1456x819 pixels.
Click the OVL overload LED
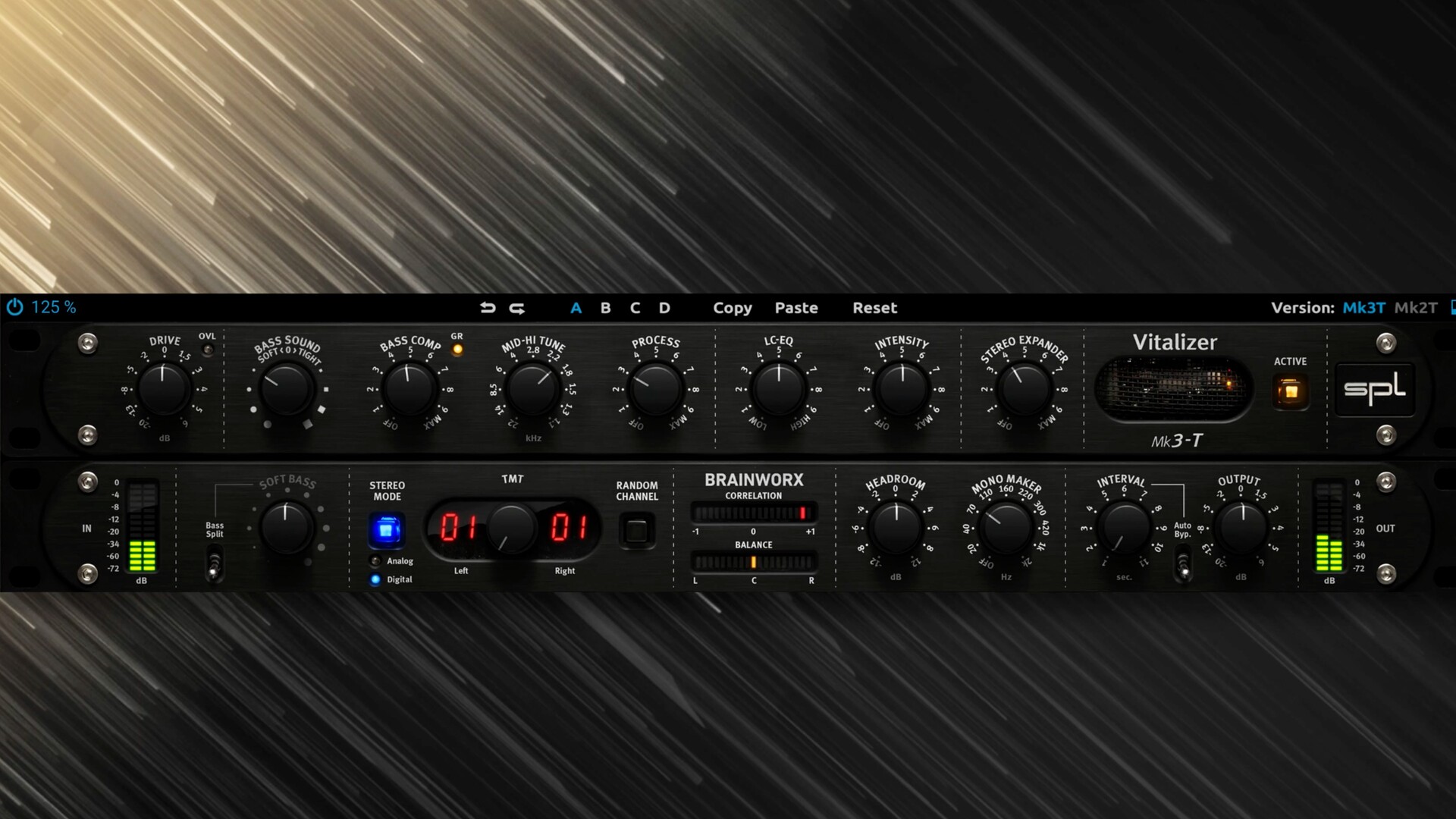click(x=207, y=350)
